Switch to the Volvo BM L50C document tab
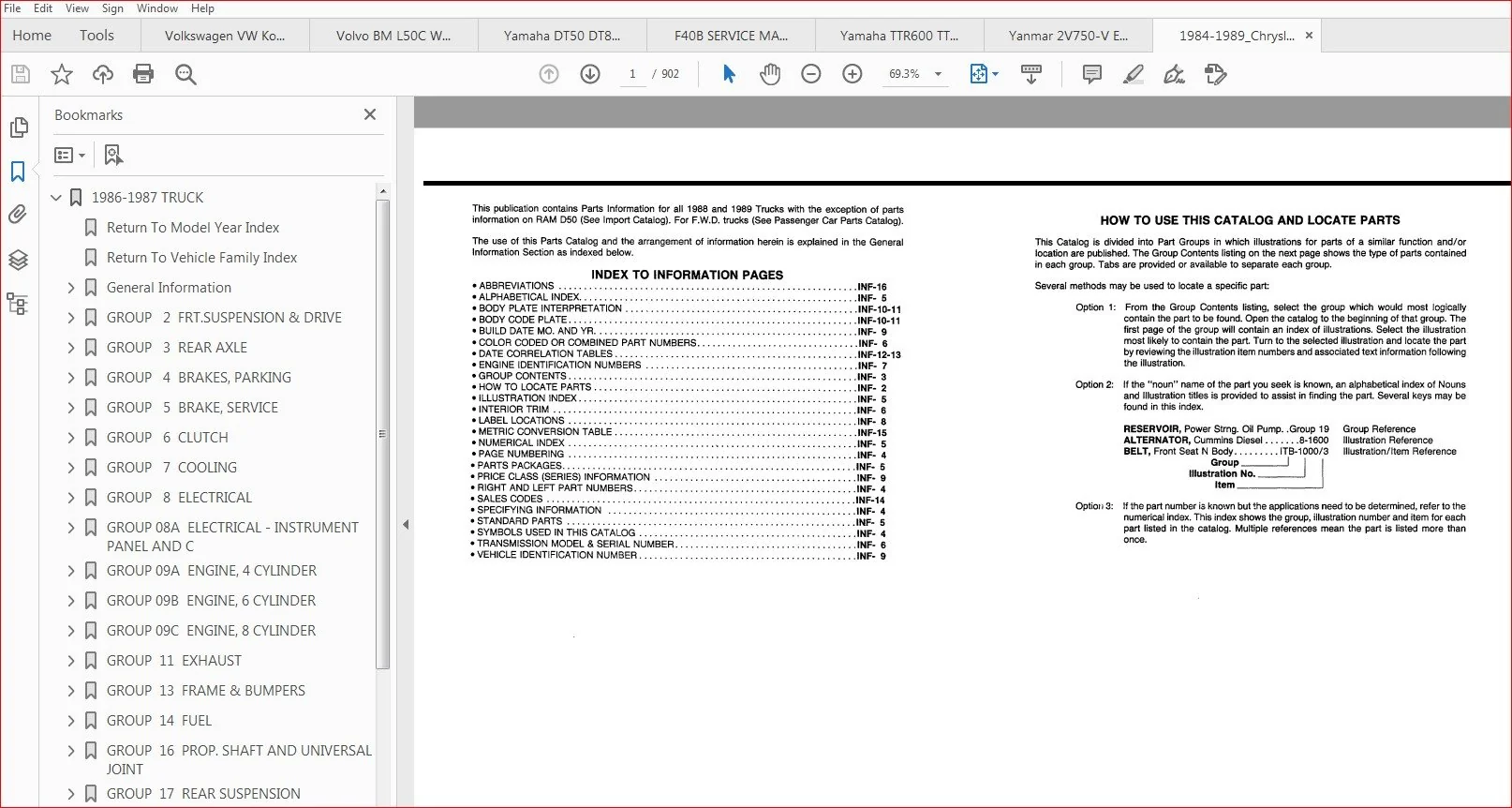 (x=393, y=36)
